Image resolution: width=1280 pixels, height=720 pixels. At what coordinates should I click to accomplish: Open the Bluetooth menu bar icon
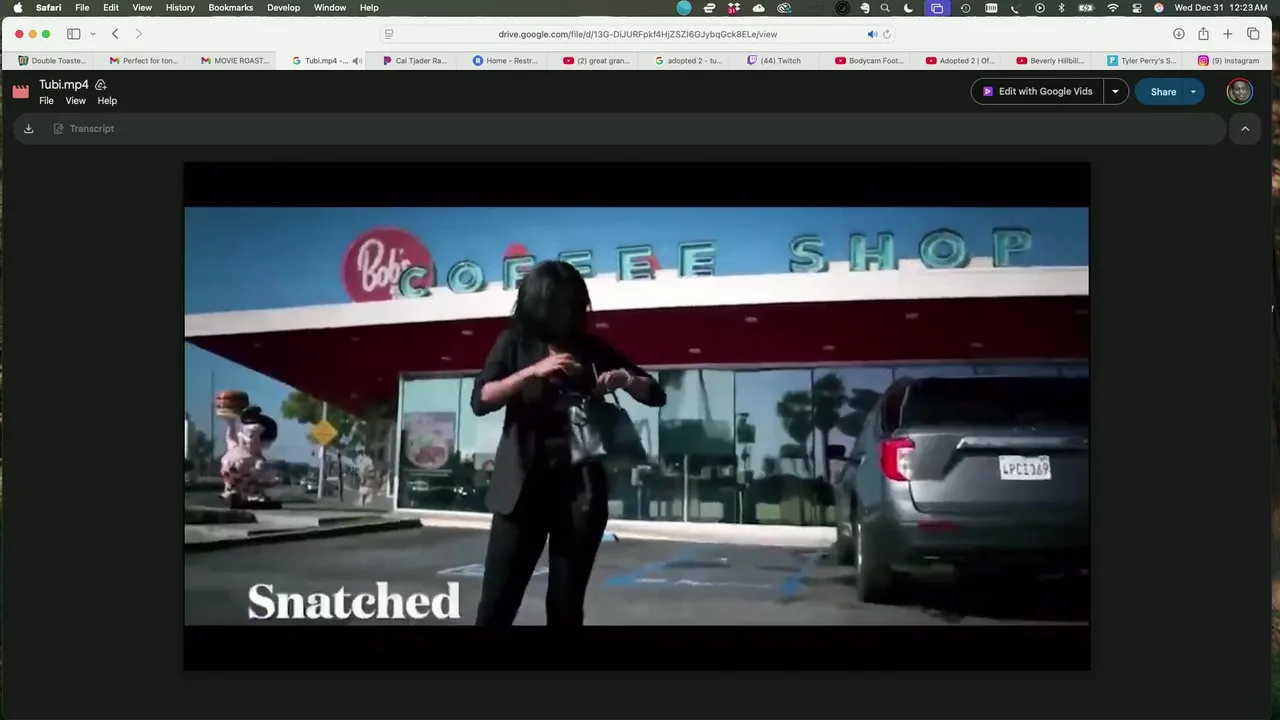[1062, 8]
